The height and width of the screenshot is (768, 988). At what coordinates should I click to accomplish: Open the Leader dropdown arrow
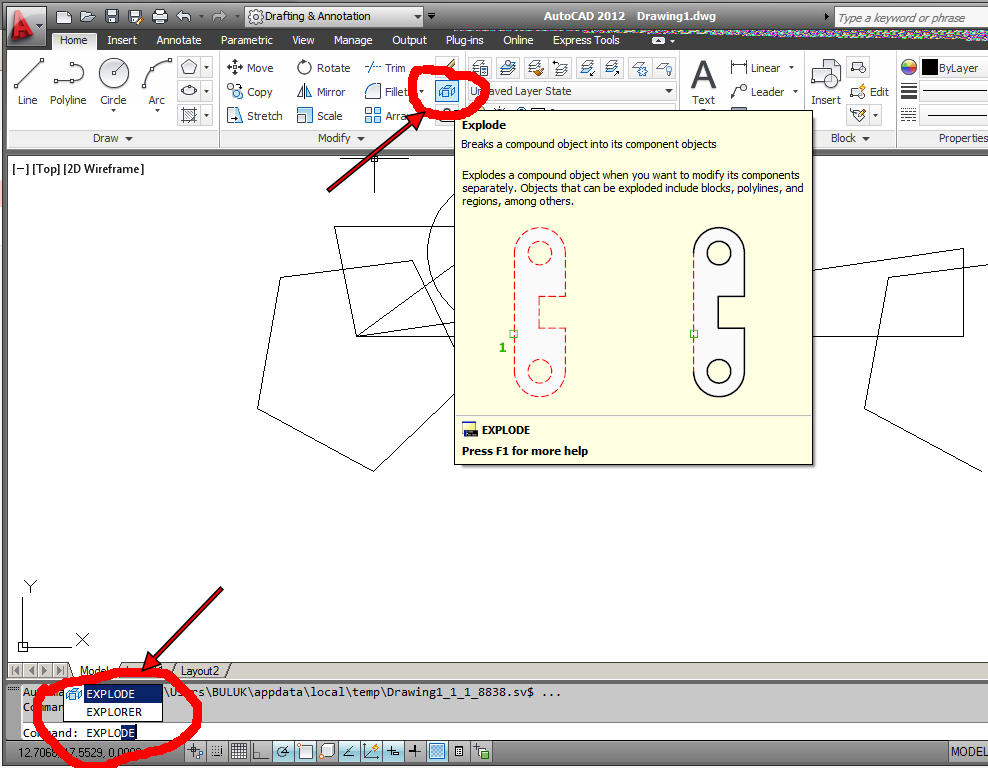pyautogui.click(x=795, y=92)
